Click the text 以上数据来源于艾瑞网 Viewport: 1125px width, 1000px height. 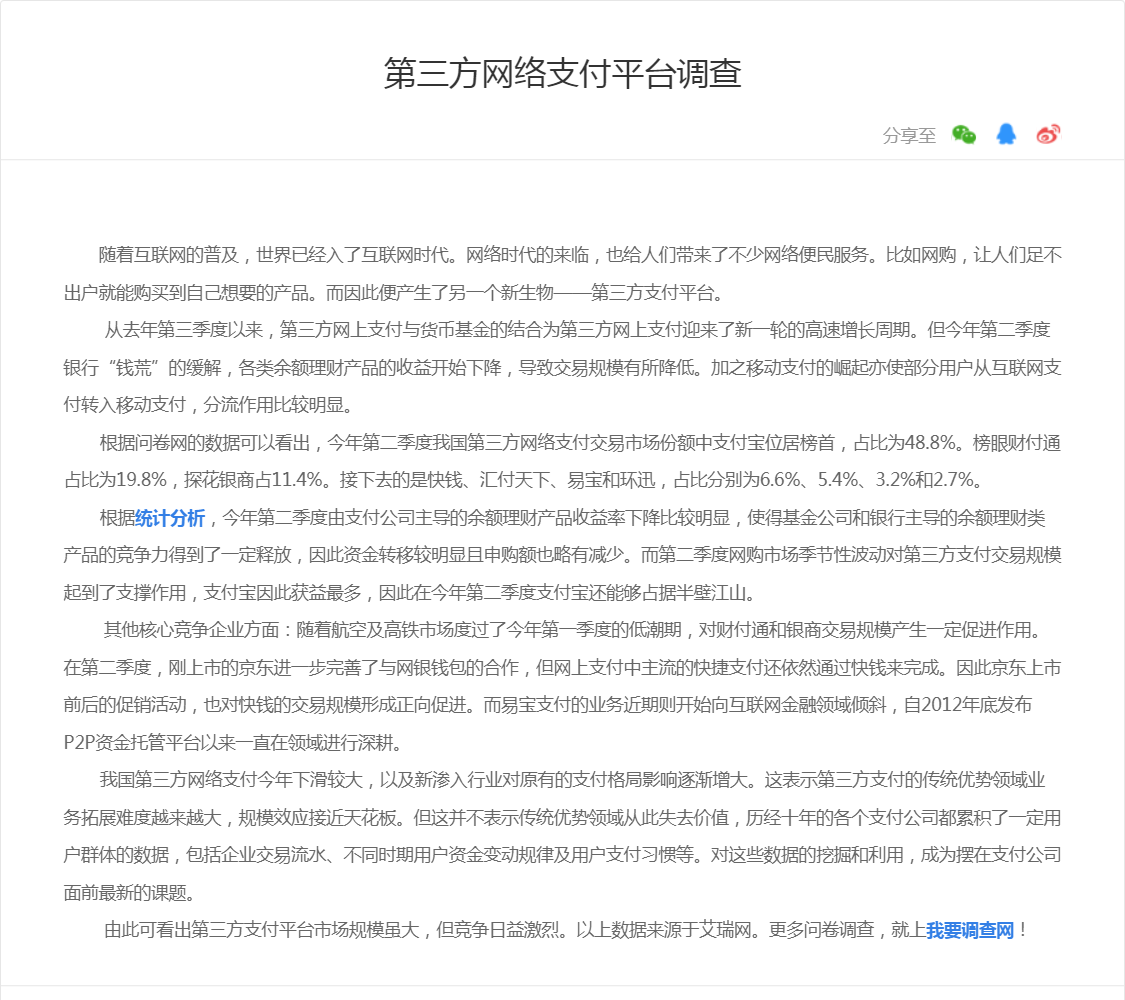[664, 930]
